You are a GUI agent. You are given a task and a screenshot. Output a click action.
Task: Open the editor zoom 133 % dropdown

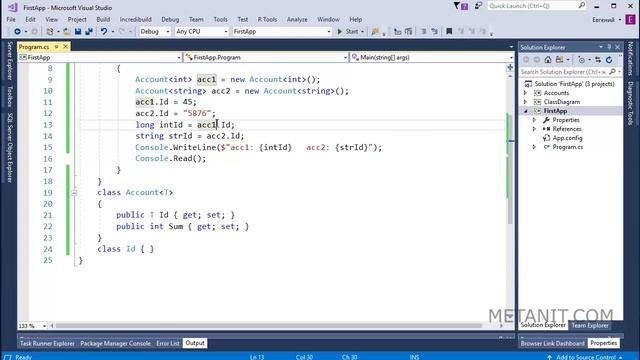click(x=32, y=326)
